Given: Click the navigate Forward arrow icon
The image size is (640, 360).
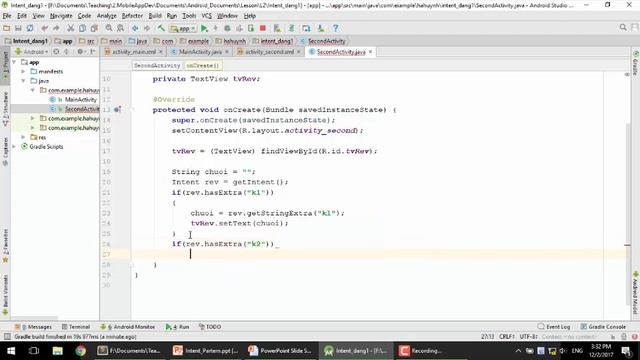Looking at the screenshot, I should (147, 28).
